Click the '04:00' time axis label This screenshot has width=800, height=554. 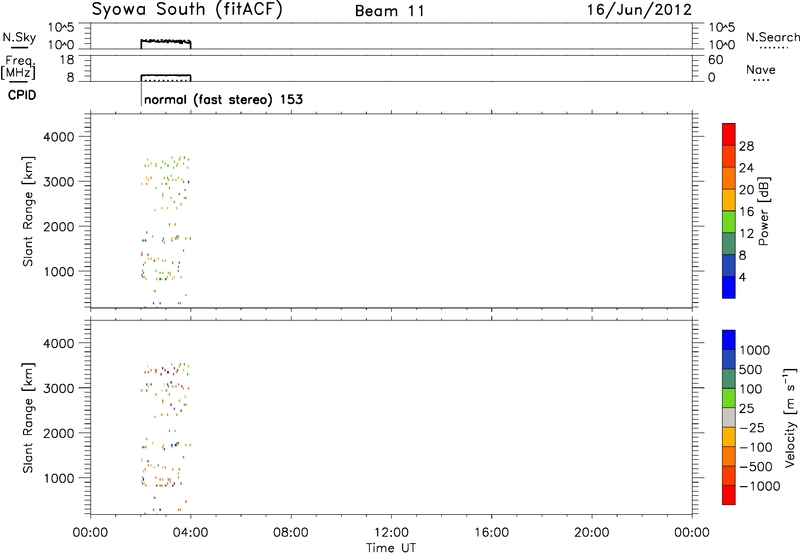coord(190,533)
